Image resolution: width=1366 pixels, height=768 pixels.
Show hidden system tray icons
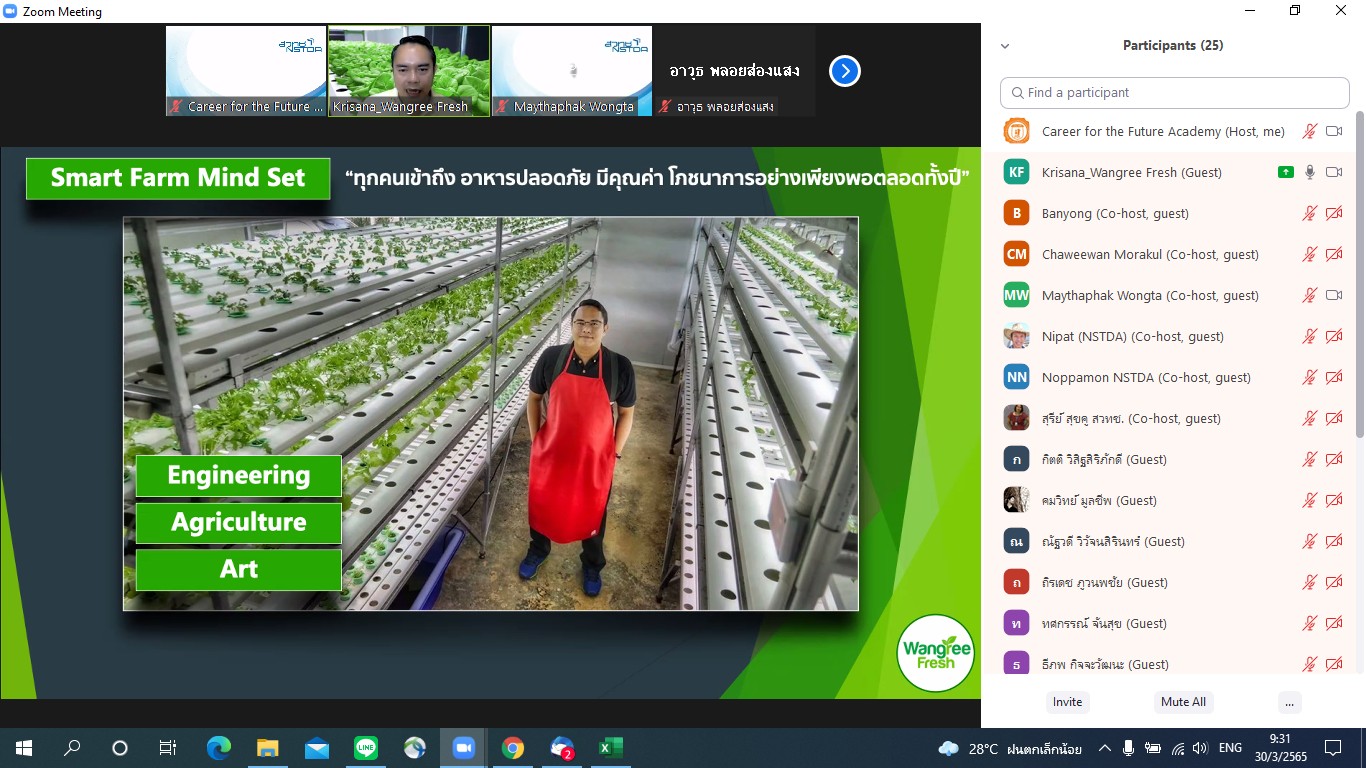pyautogui.click(x=1105, y=748)
